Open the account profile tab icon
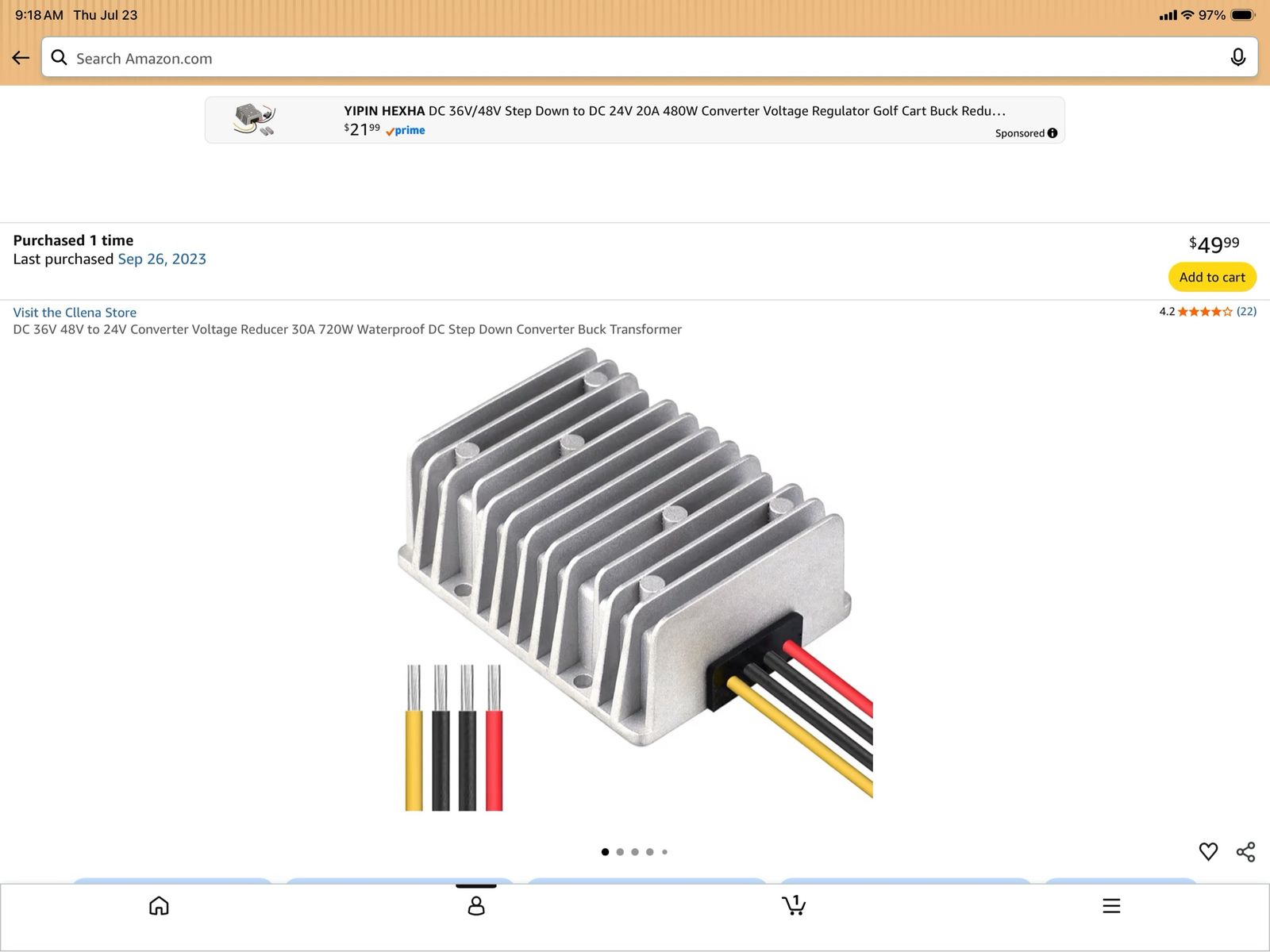 click(x=476, y=905)
